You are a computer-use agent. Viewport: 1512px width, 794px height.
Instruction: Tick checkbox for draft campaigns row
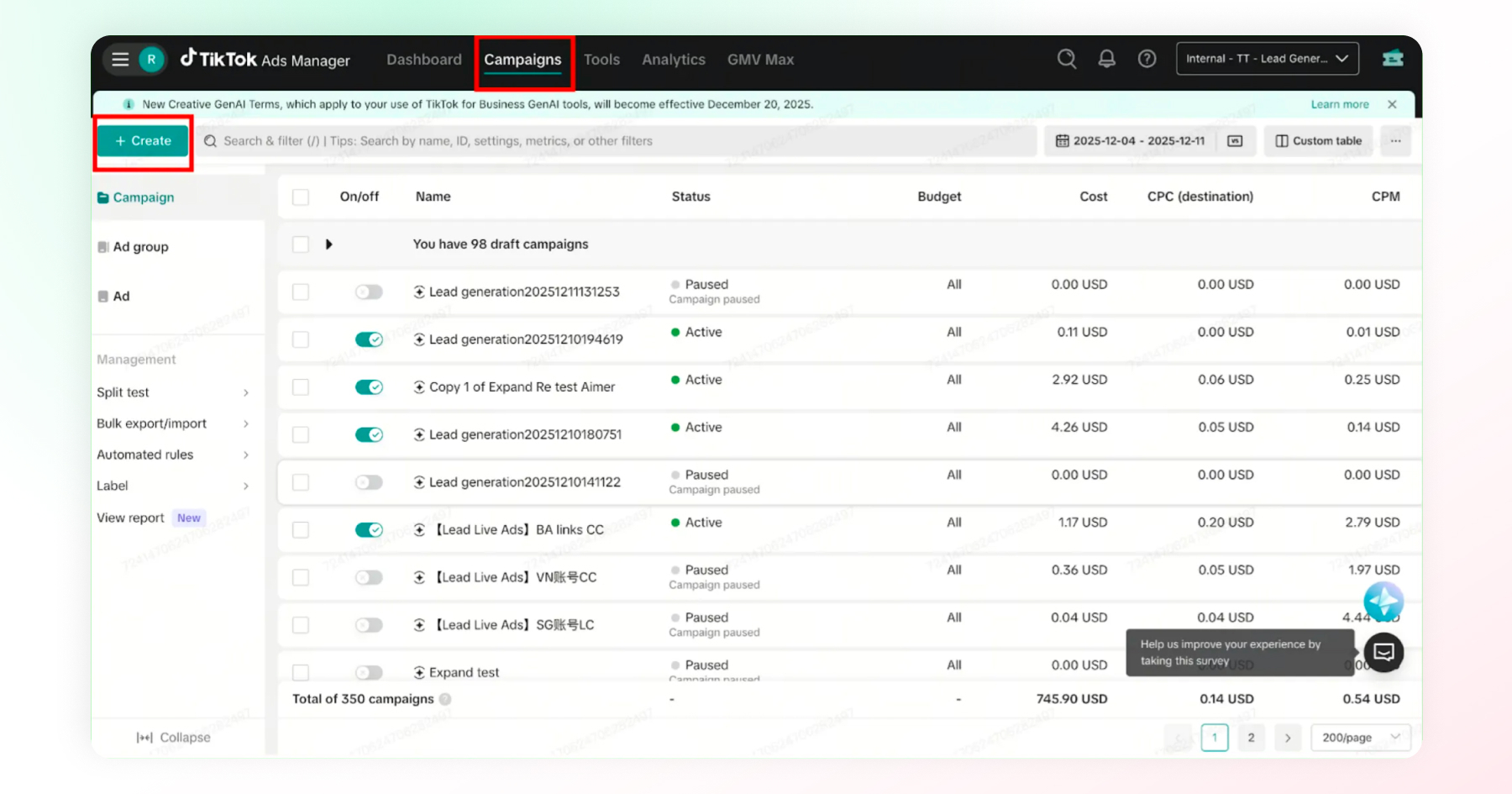coord(301,245)
